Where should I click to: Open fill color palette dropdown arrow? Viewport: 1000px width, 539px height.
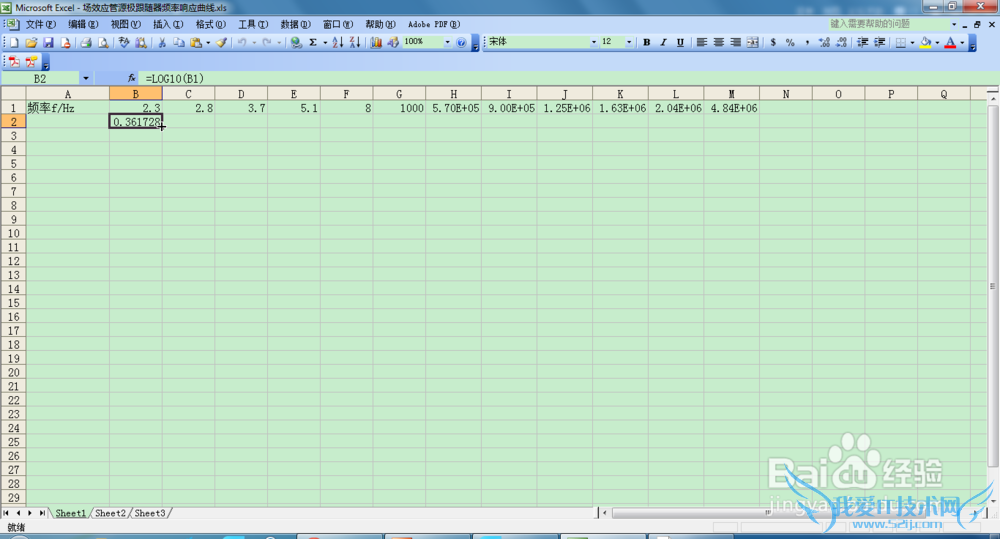tap(937, 43)
